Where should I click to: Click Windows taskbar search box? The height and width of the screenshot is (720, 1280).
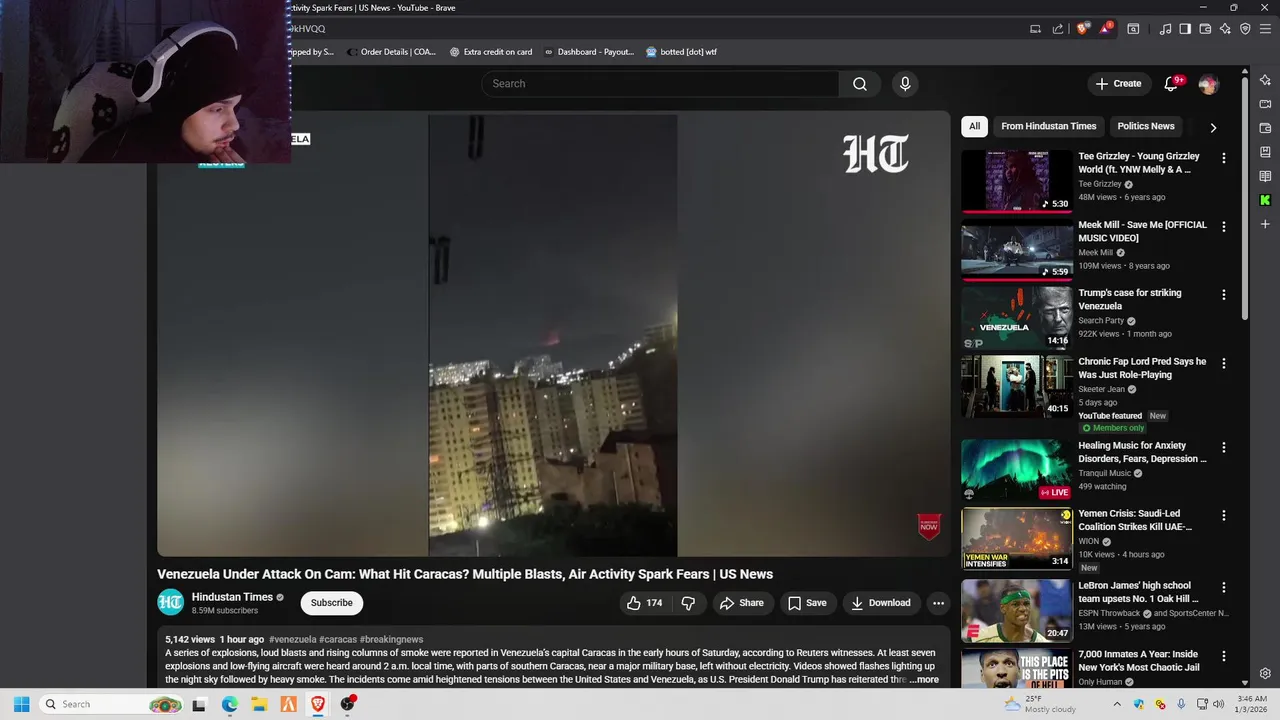tap(111, 704)
